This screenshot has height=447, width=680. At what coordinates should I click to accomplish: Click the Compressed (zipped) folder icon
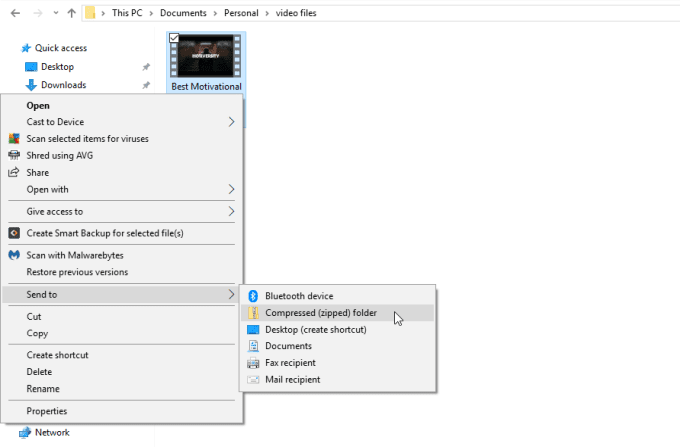[x=253, y=313]
